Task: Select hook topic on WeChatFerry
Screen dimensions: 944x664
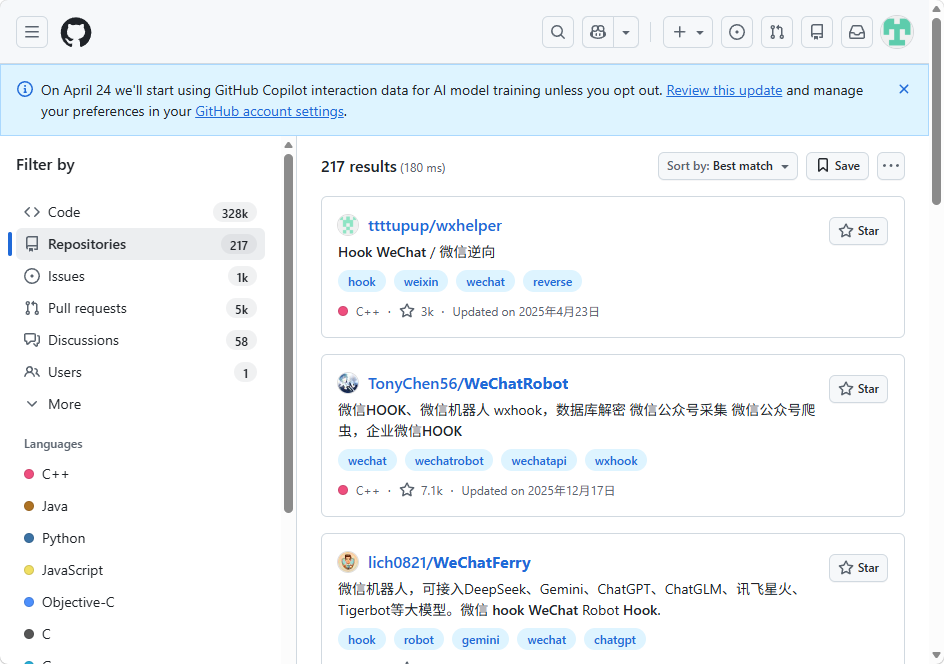Action: 362,640
